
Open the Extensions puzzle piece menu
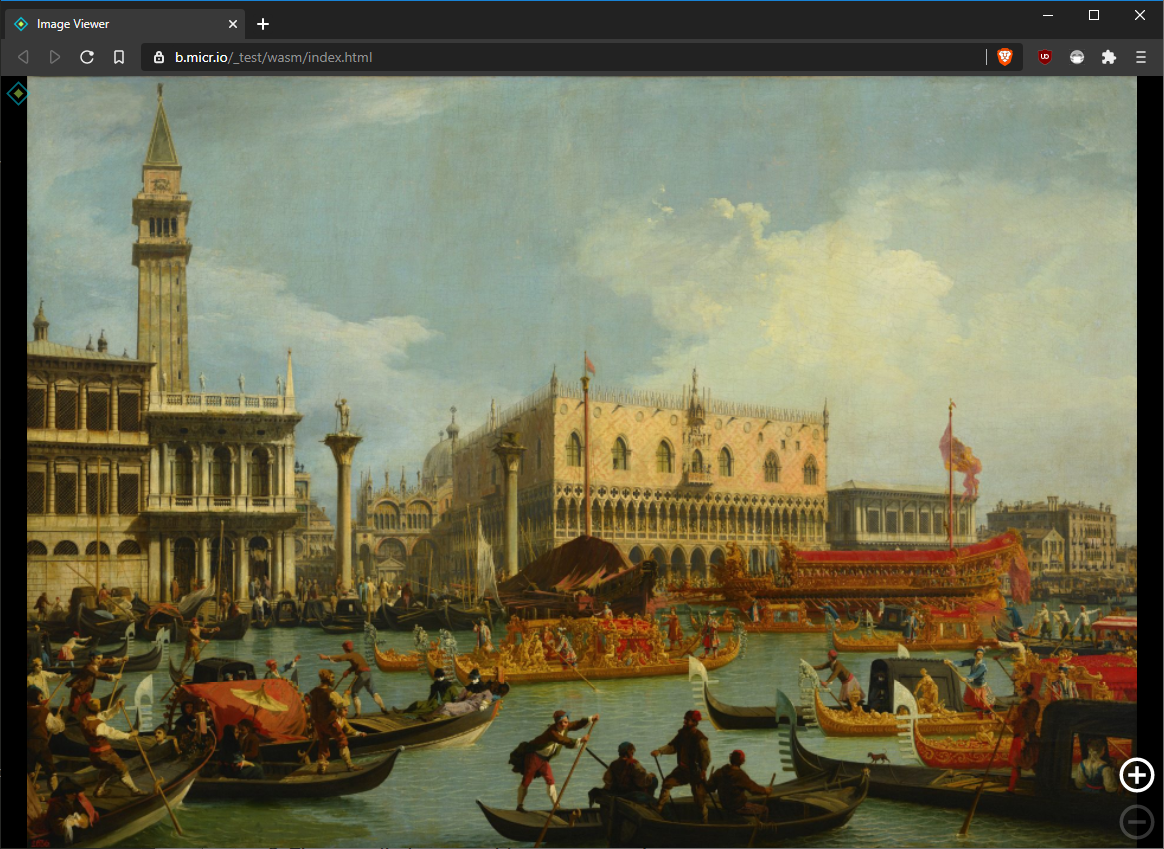1108,57
